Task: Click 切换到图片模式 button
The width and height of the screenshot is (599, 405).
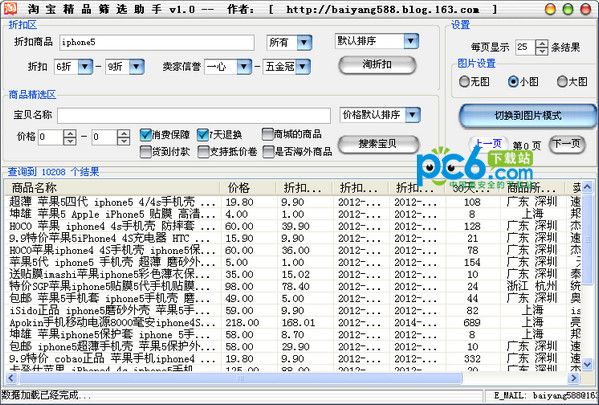Action: [528, 116]
